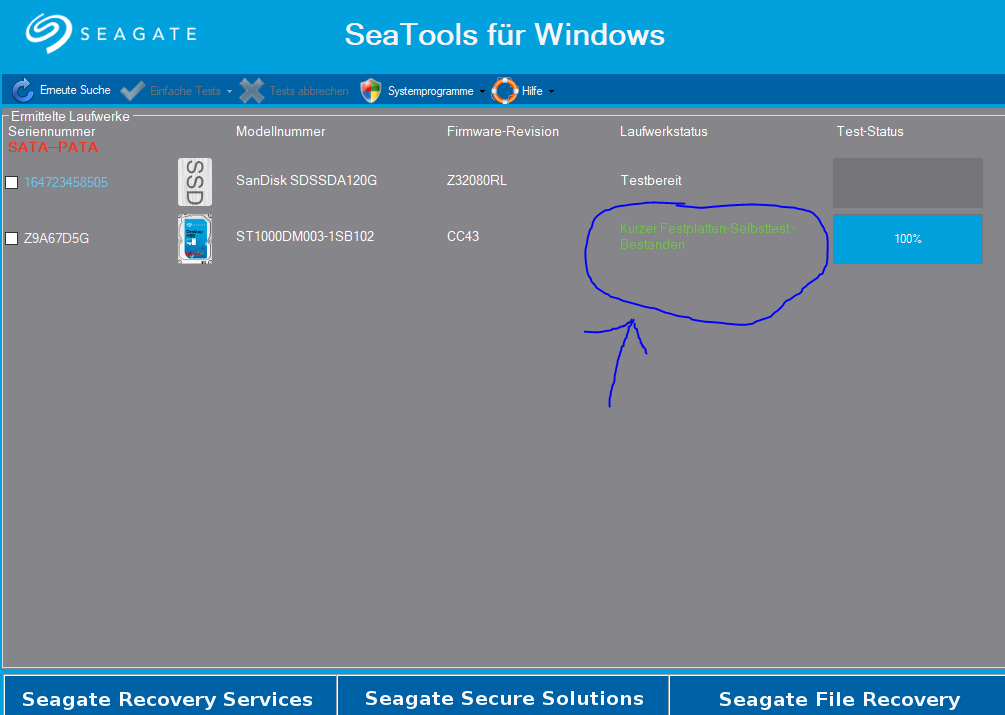Select the Erneute Suche menu label

(75, 90)
